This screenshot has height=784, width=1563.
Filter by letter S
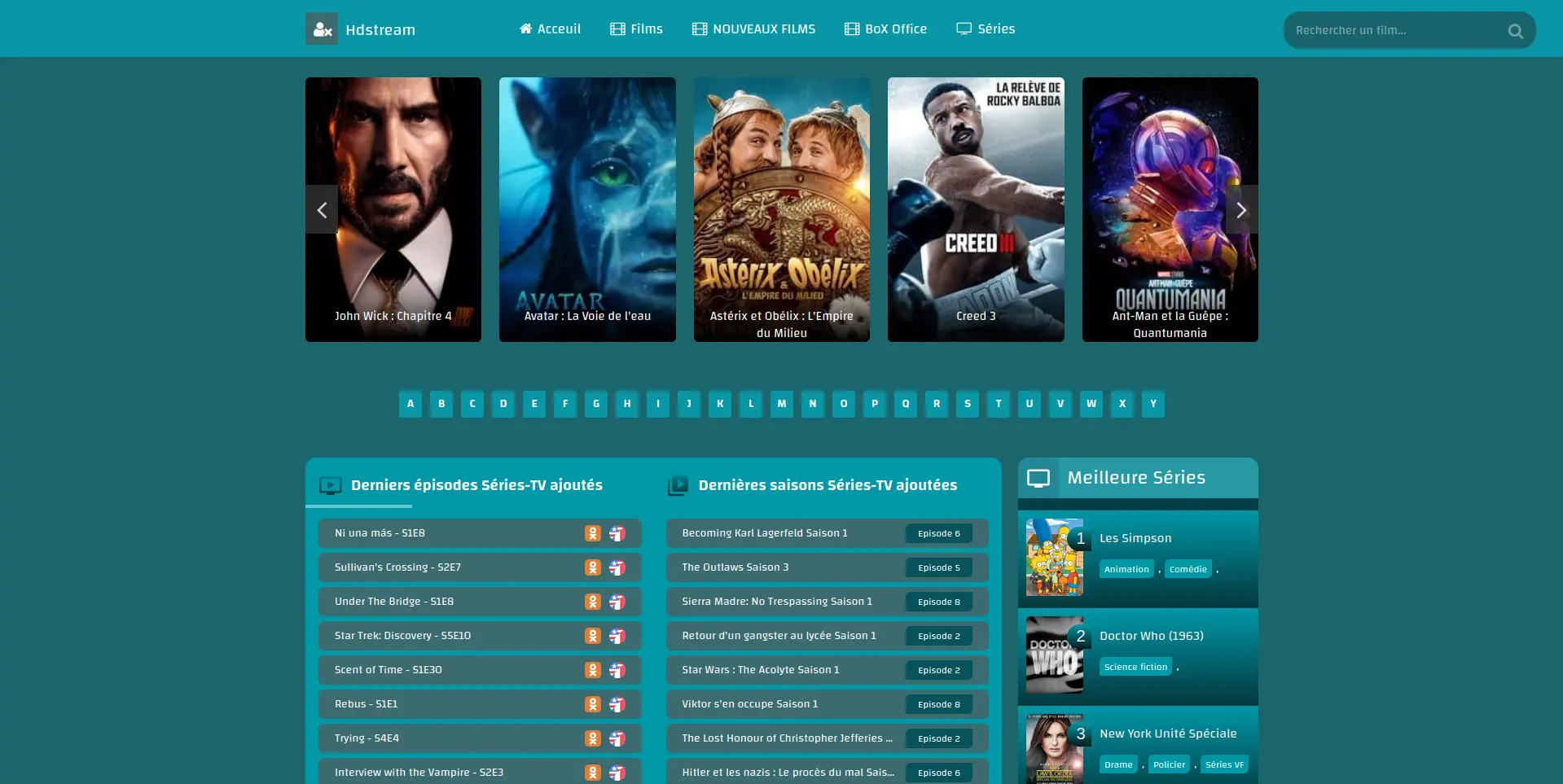pos(968,404)
